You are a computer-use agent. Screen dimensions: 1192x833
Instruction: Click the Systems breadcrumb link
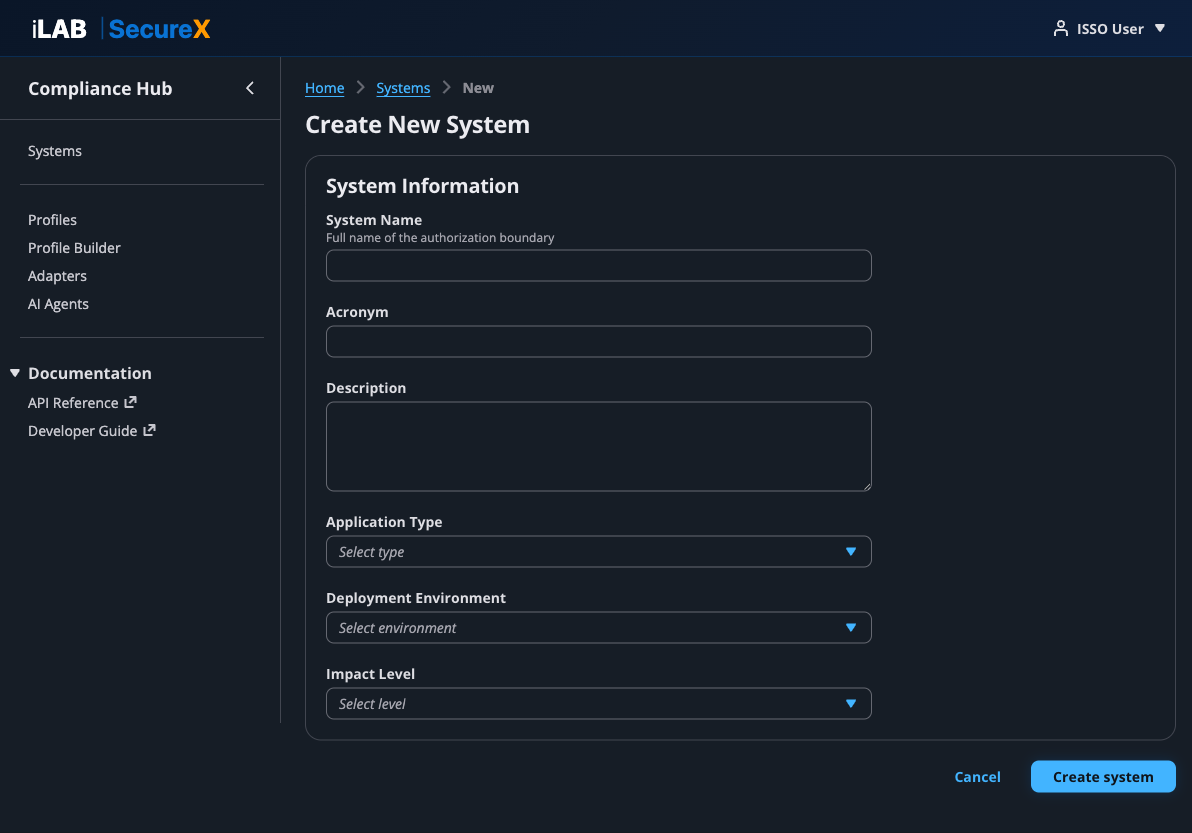pyautogui.click(x=403, y=88)
